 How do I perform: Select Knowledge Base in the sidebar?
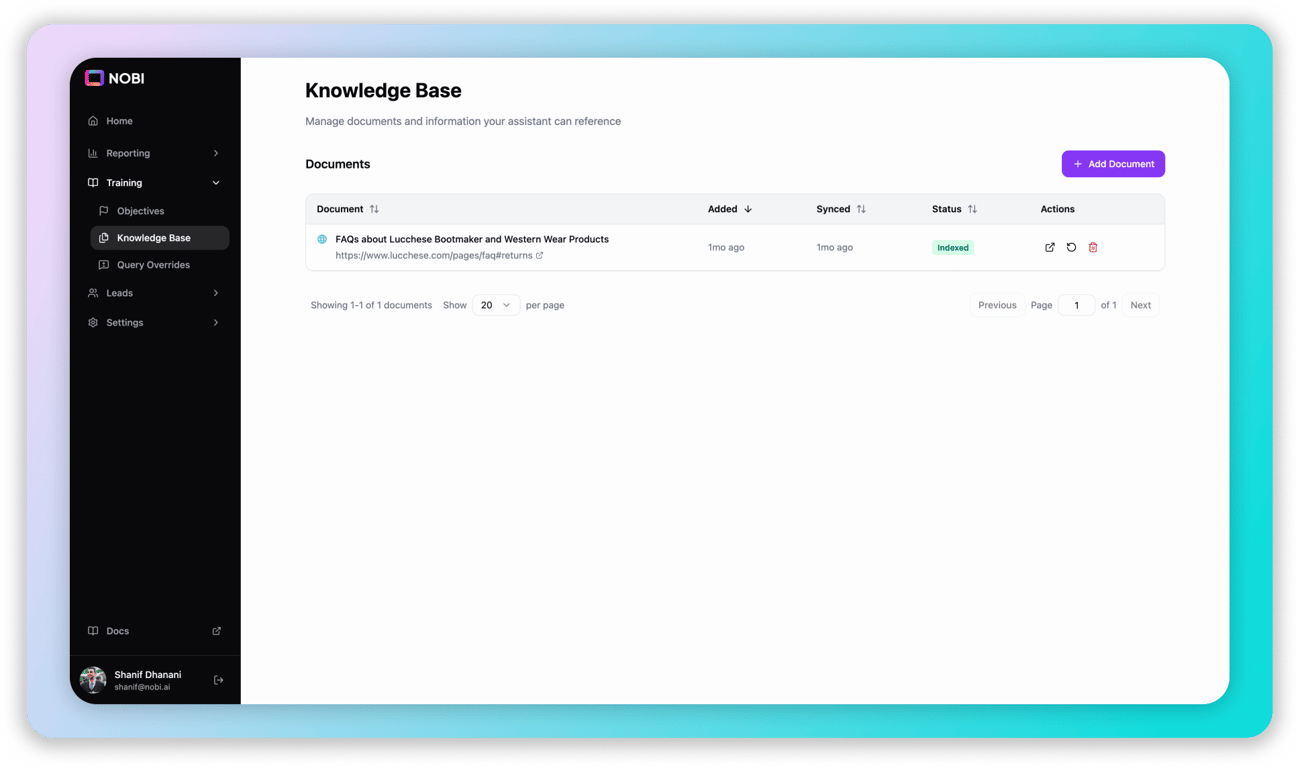pyautogui.click(x=160, y=238)
